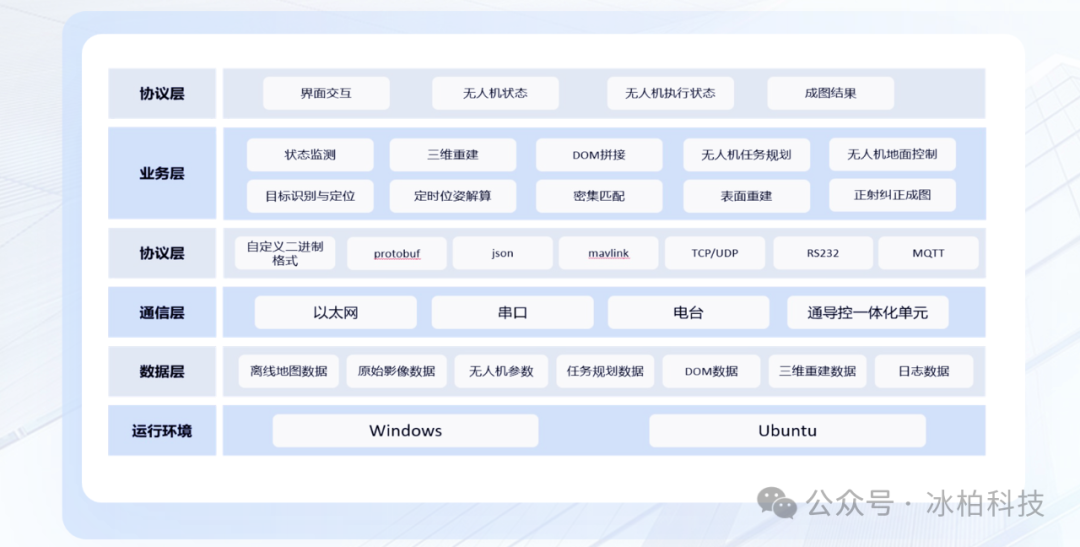Click the 目标识别与定位 module
This screenshot has width=1080, height=547.
310,196
